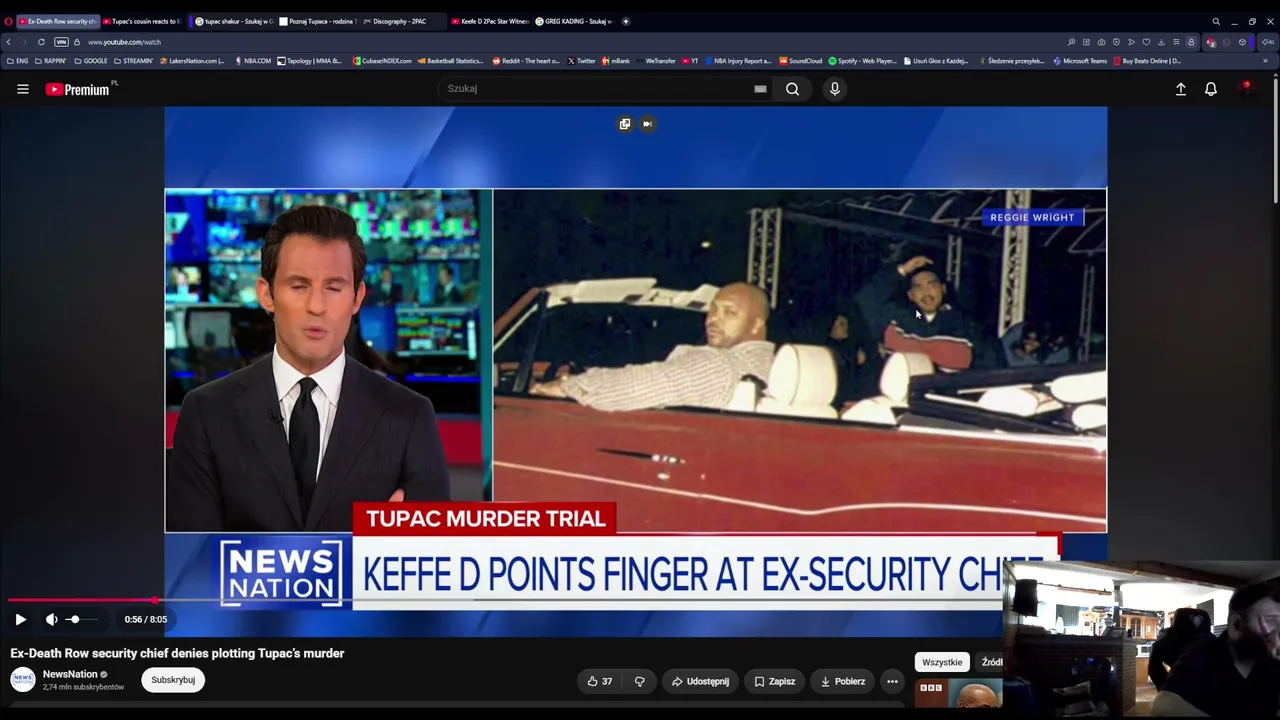Click the Udostępnij share button
The height and width of the screenshot is (720, 1280).
point(700,681)
